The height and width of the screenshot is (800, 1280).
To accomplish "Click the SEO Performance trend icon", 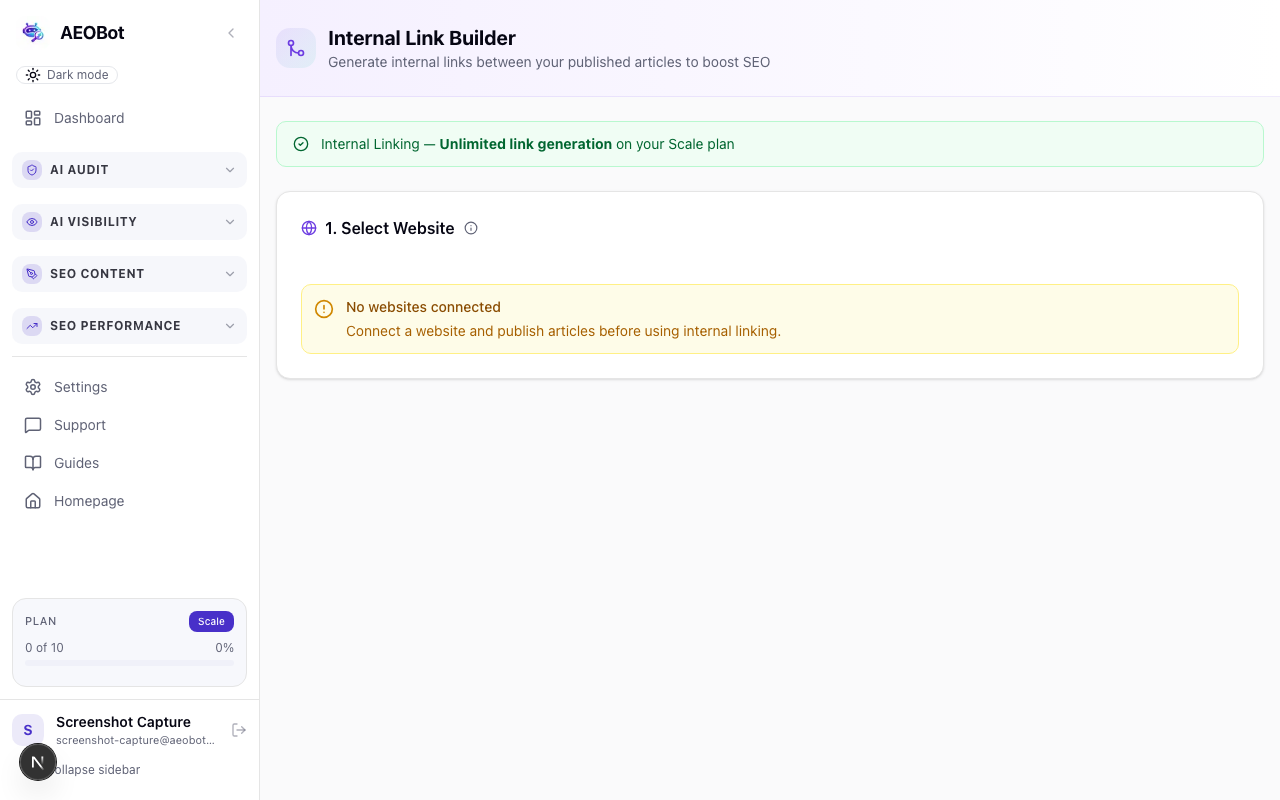I will (x=32, y=326).
